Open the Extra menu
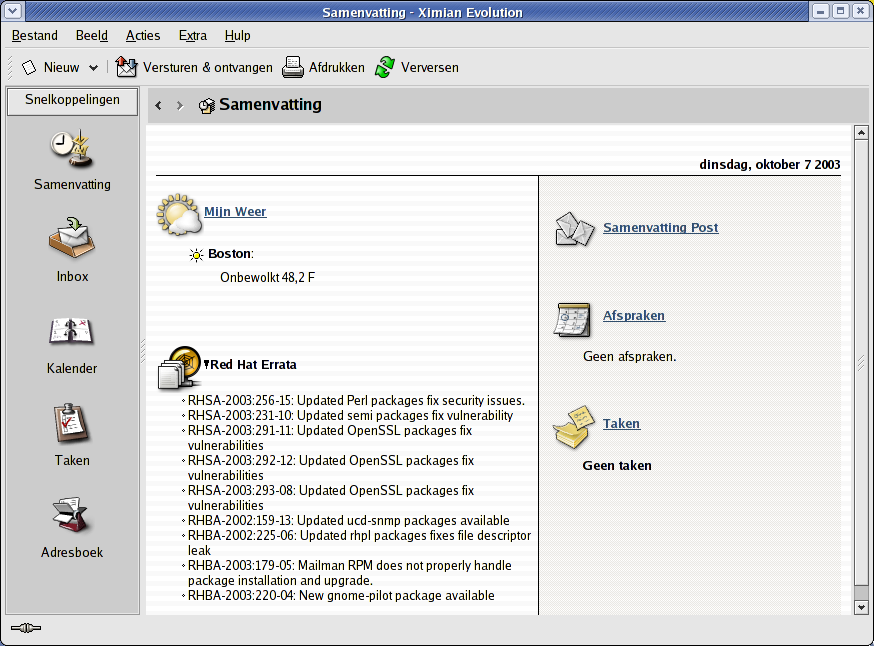 [192, 36]
